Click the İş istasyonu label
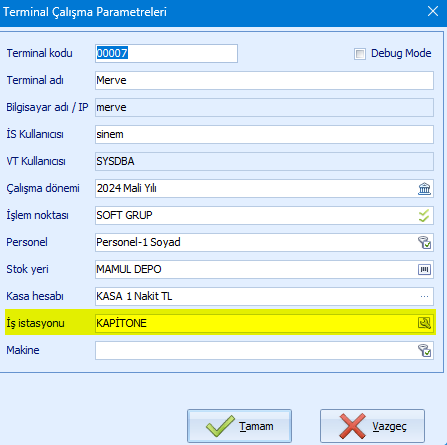This screenshot has height=445, width=447. tap(35, 323)
